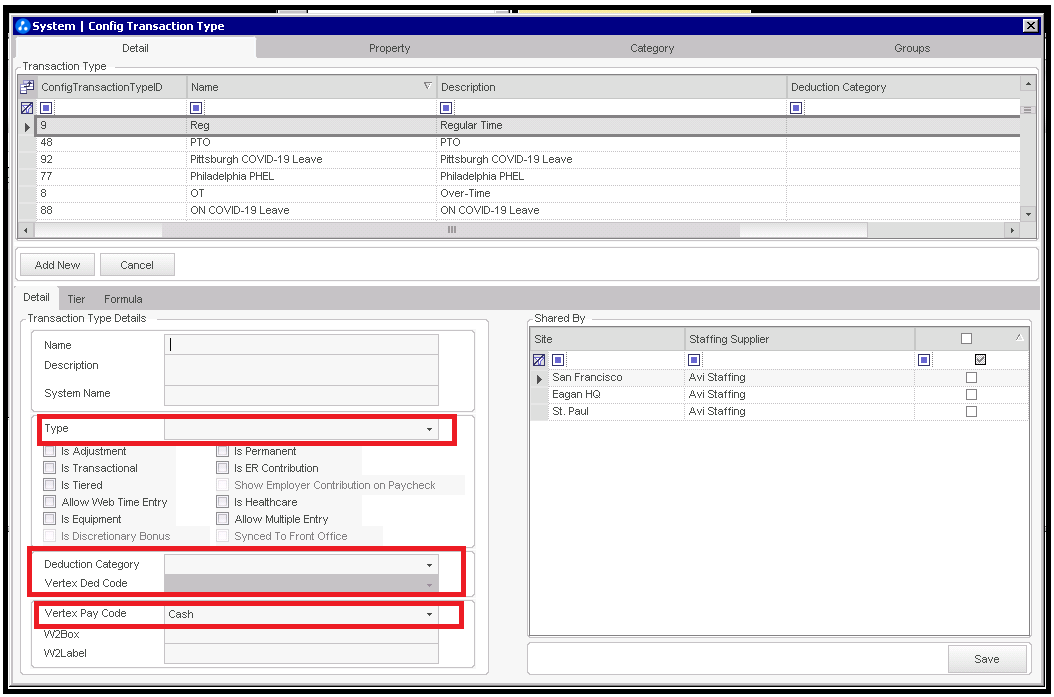Click the app icon in title bar
The height and width of the screenshot is (697, 1054).
click(23, 26)
